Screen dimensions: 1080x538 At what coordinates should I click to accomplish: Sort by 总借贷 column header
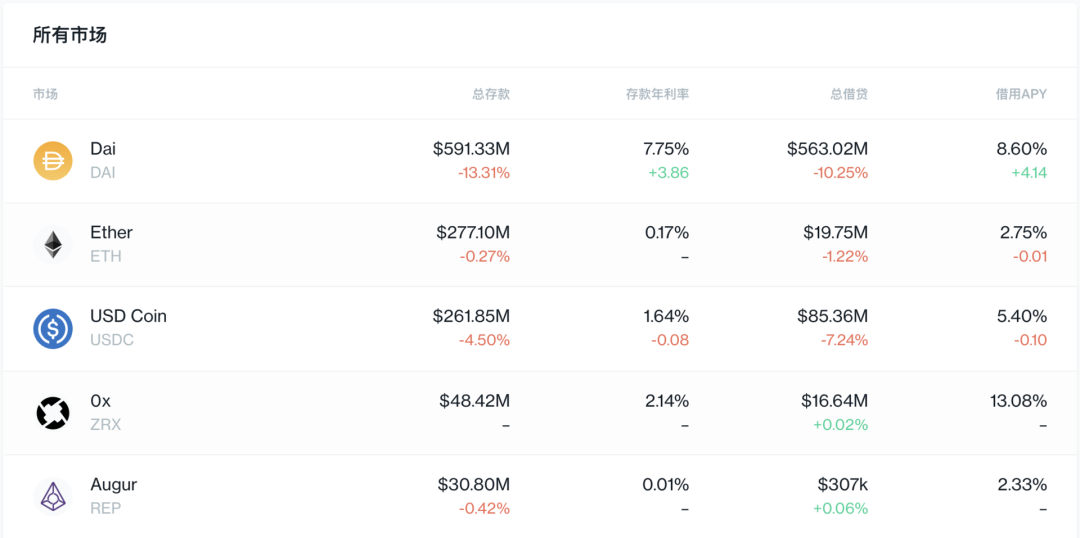(x=849, y=94)
